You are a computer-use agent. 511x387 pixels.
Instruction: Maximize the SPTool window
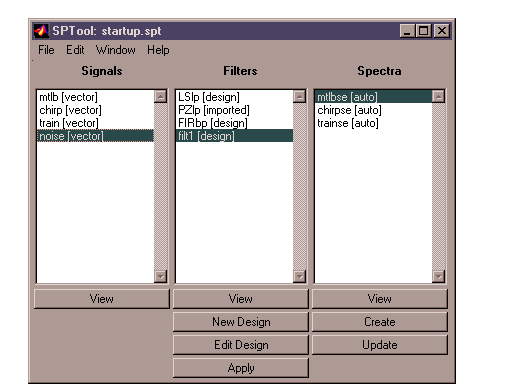(x=423, y=31)
